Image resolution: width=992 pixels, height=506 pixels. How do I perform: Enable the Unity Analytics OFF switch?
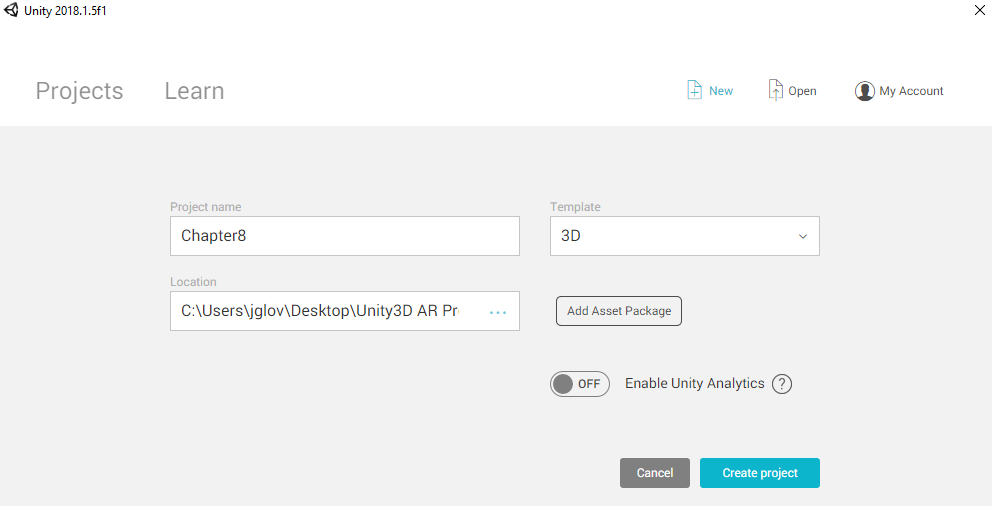(x=579, y=384)
